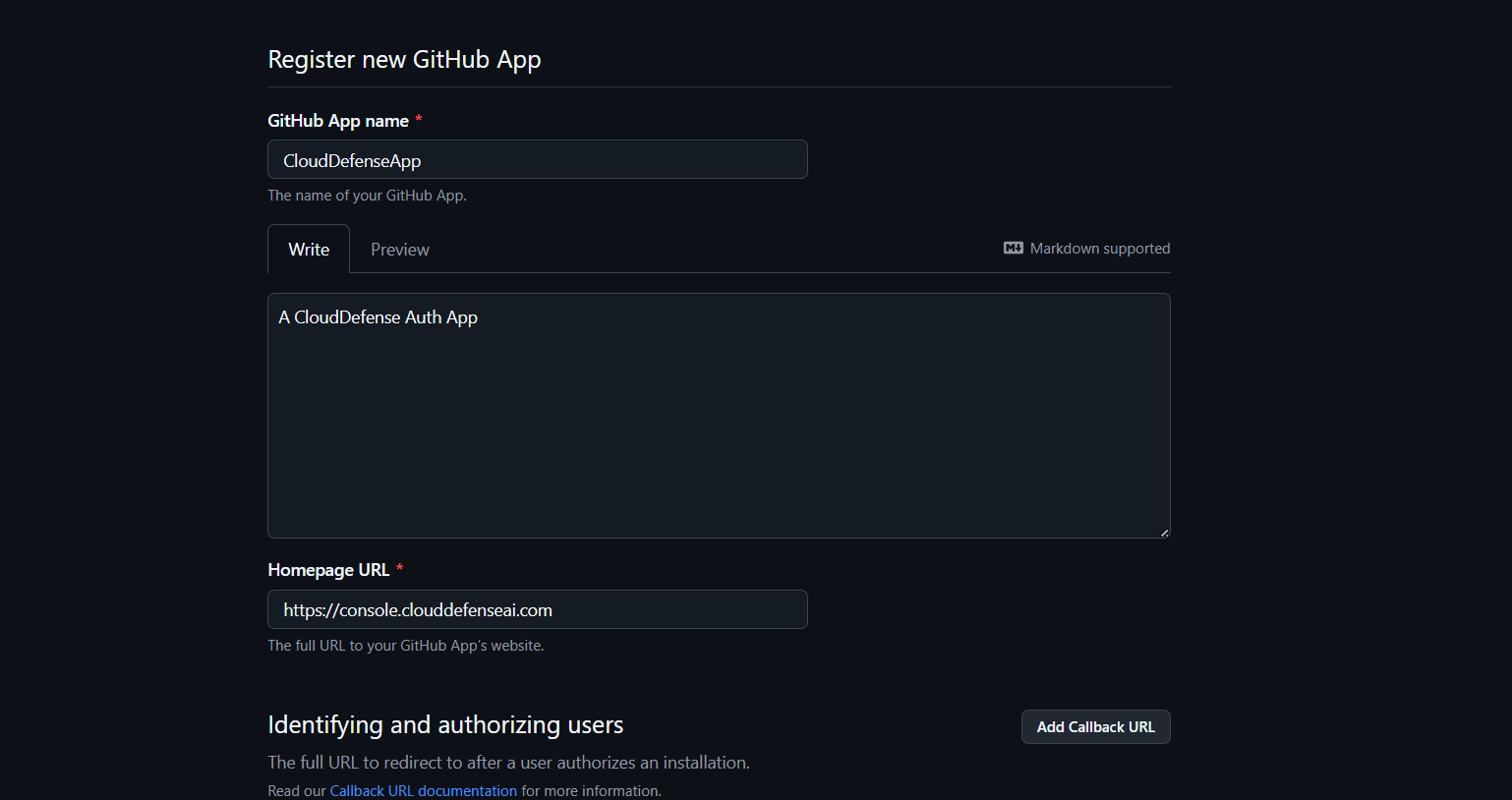Click the Markdown icon
This screenshot has width=1512, height=800.
(1014, 248)
